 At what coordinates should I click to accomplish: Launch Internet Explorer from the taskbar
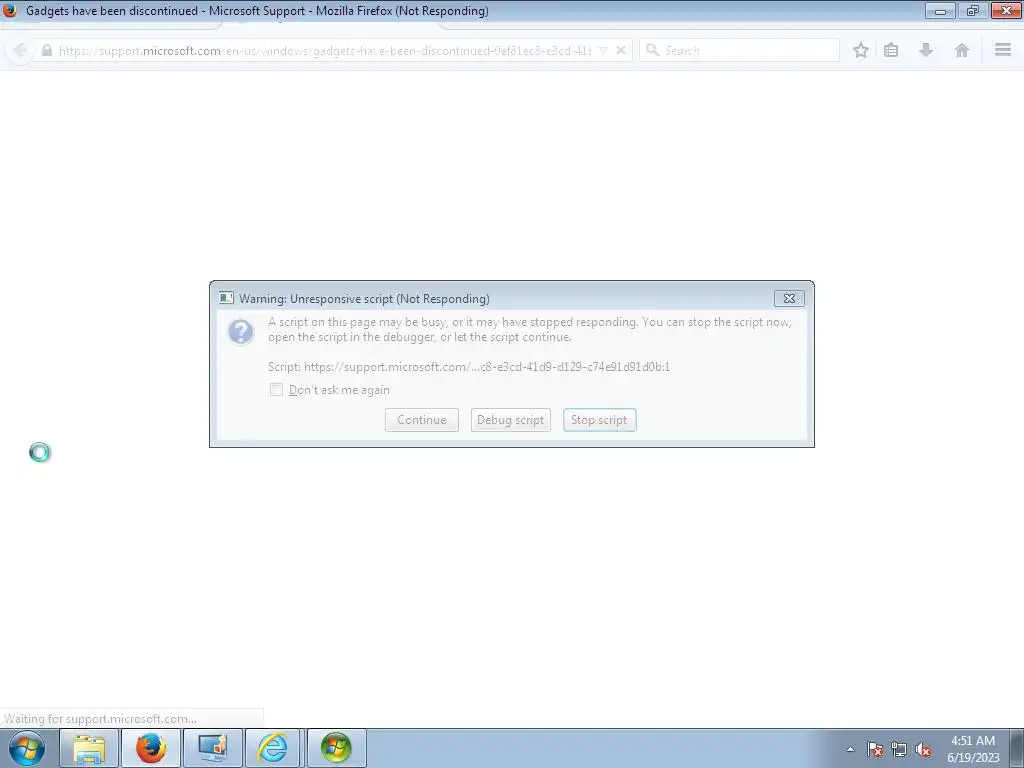pos(272,748)
